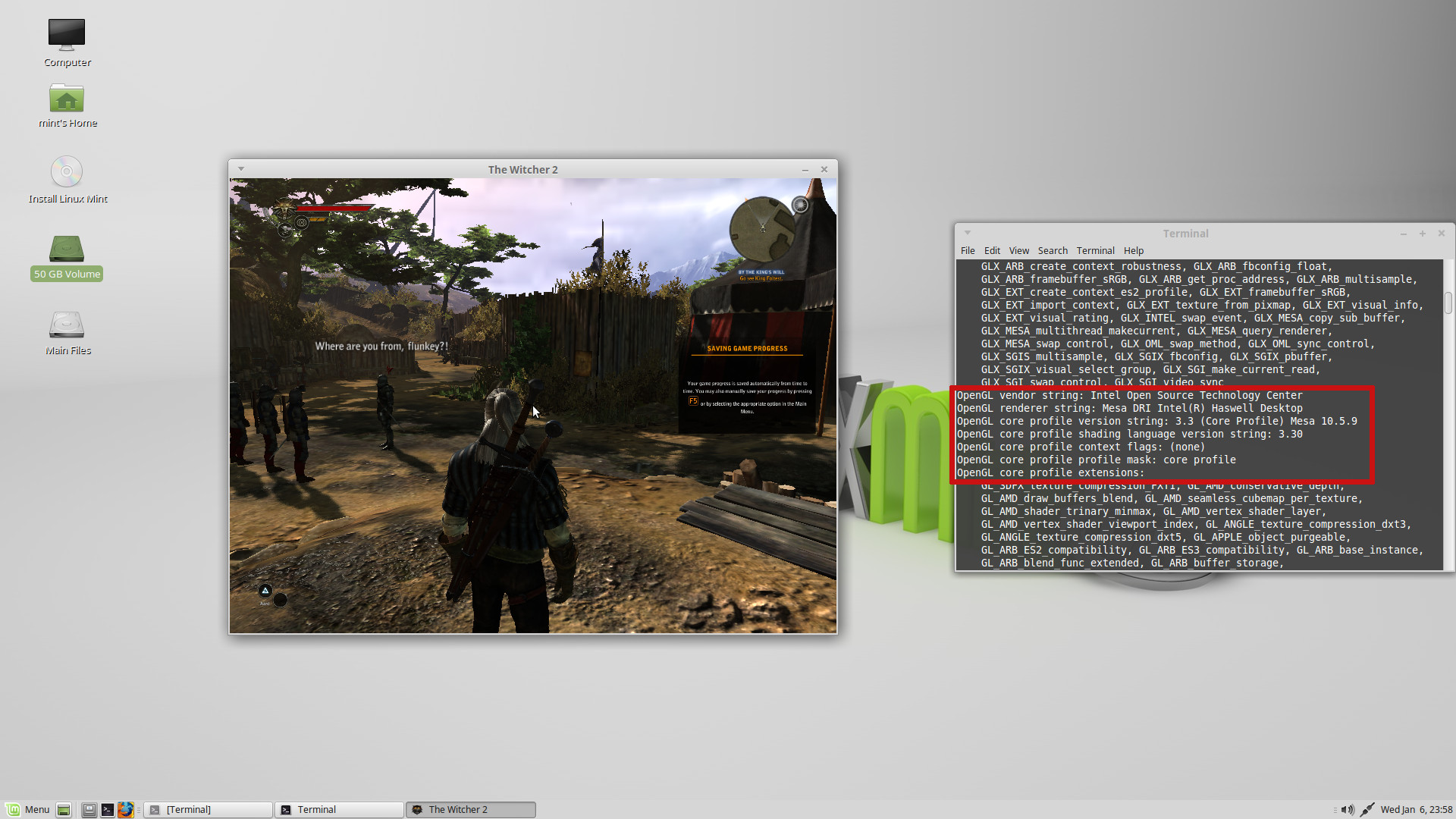Click the circular minimap in Witcher 2
This screenshot has height=819, width=1456.
[x=762, y=230]
